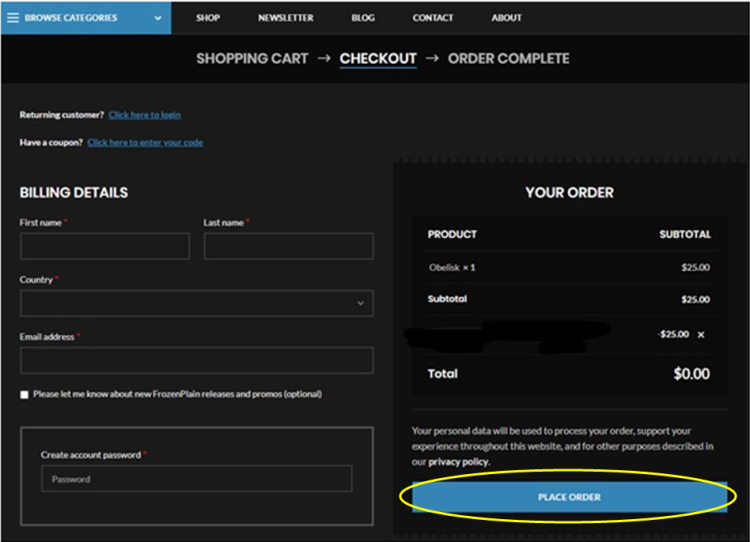
Task: Open the About page
Action: tap(506, 18)
